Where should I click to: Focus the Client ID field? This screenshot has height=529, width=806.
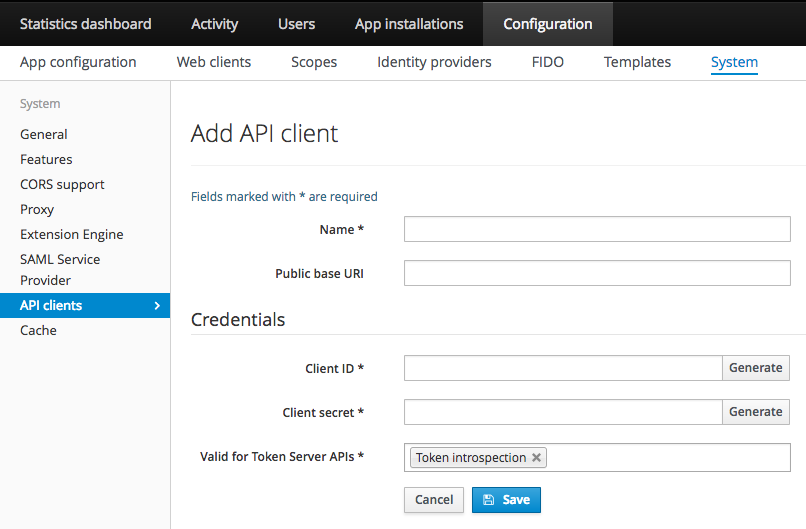tap(563, 368)
